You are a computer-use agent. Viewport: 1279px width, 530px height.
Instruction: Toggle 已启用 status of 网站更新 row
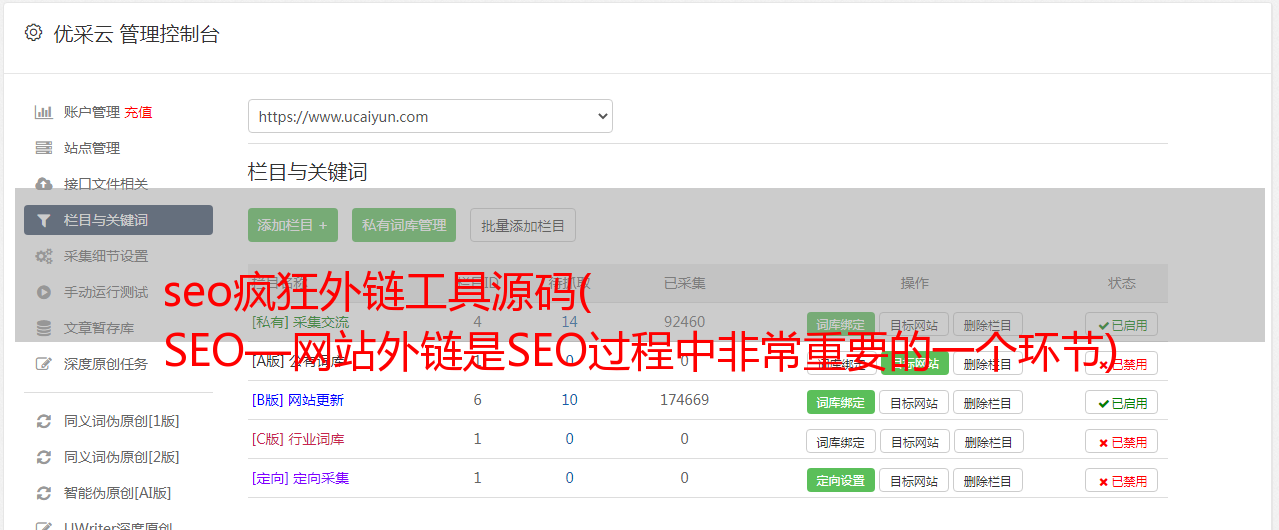1122,402
